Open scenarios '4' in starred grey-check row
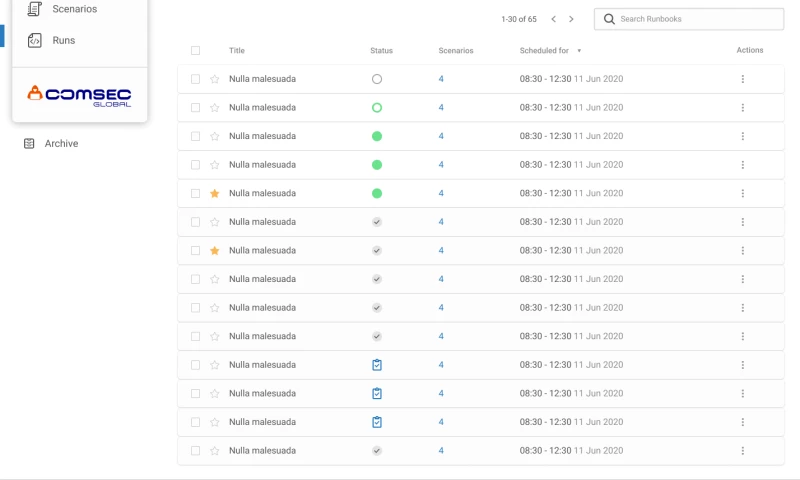 441,250
